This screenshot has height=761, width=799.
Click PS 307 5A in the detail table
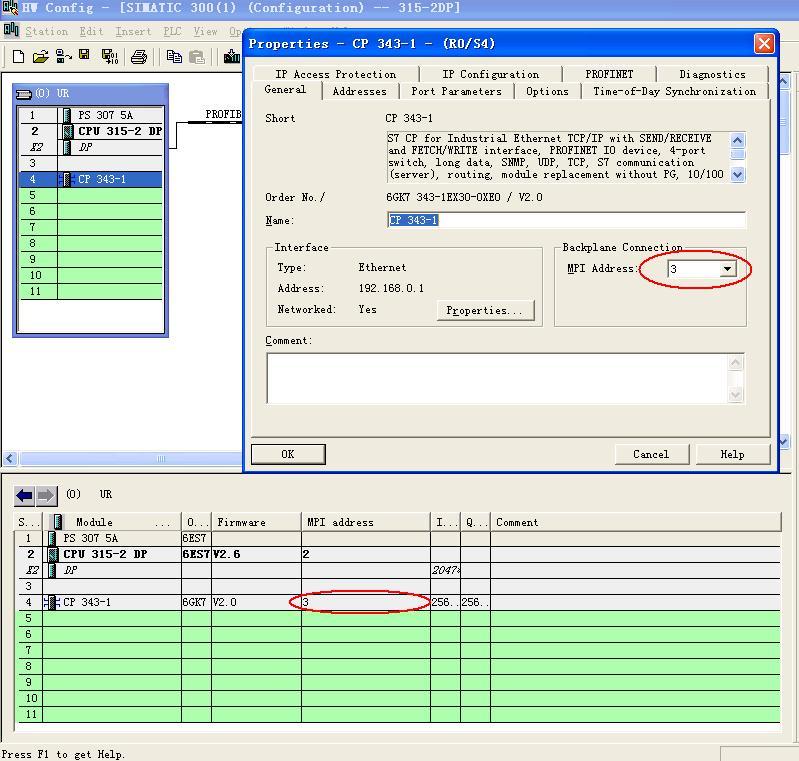tap(90, 538)
